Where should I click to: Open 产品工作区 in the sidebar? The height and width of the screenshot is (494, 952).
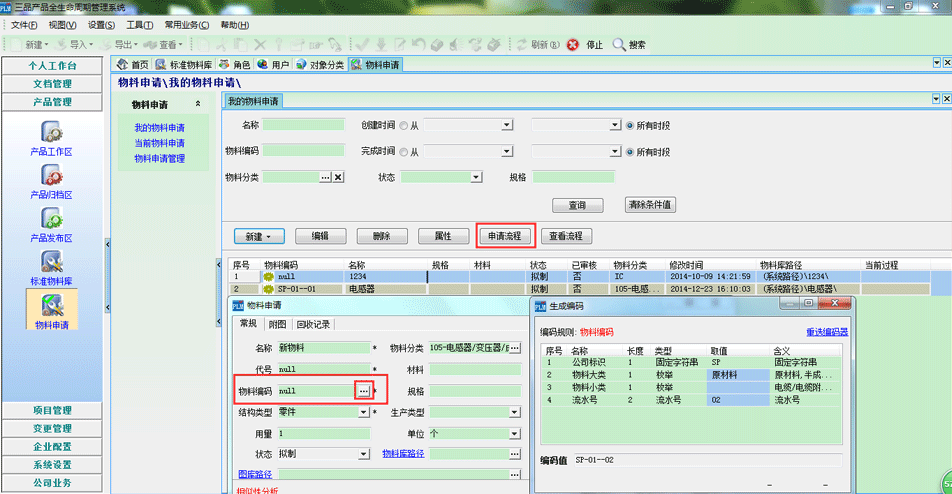point(51,133)
